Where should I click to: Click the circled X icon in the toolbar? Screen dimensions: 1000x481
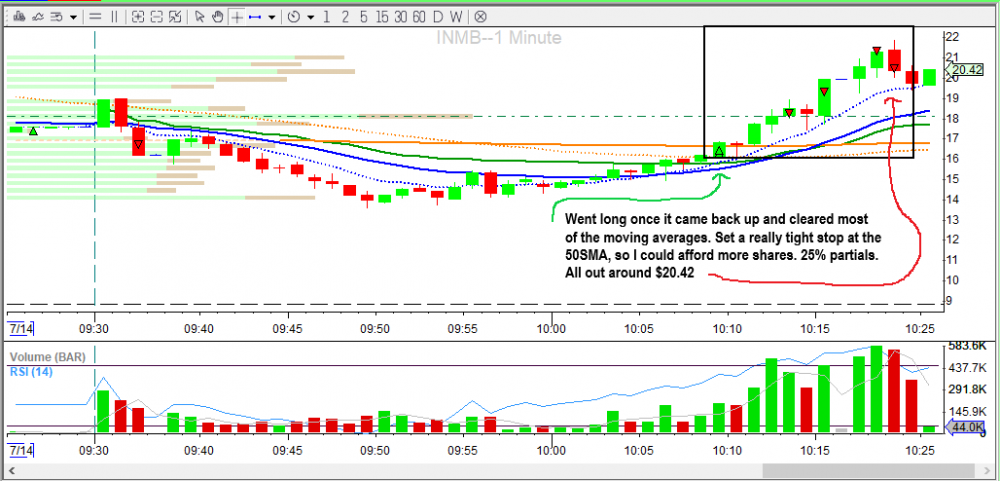click(x=480, y=17)
